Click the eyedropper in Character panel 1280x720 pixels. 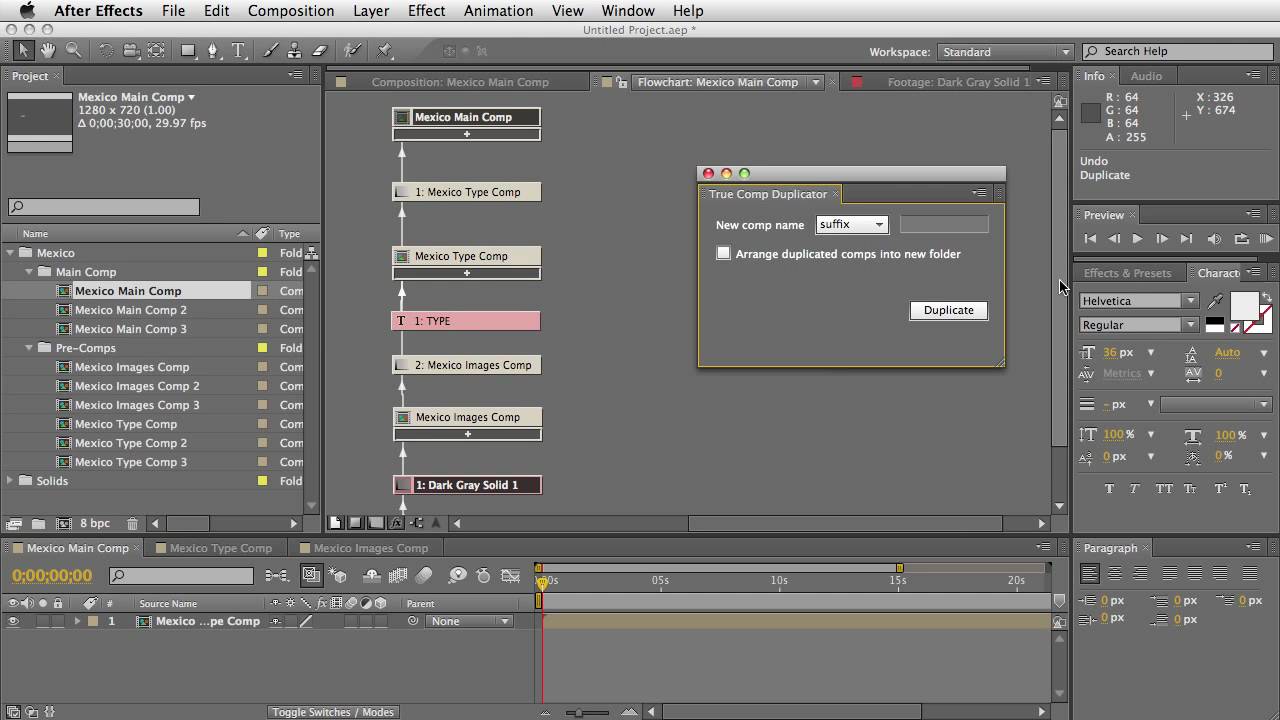(x=1215, y=301)
